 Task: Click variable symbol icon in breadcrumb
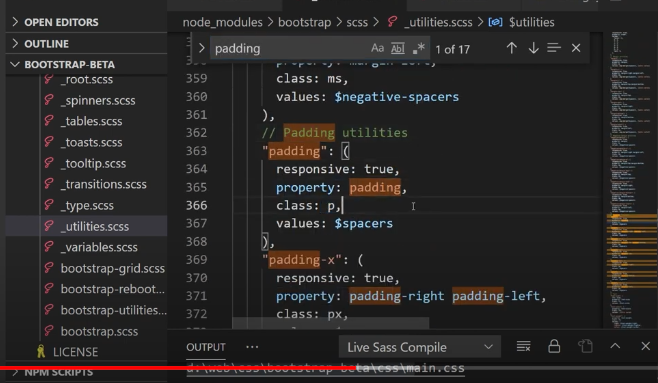point(495,22)
